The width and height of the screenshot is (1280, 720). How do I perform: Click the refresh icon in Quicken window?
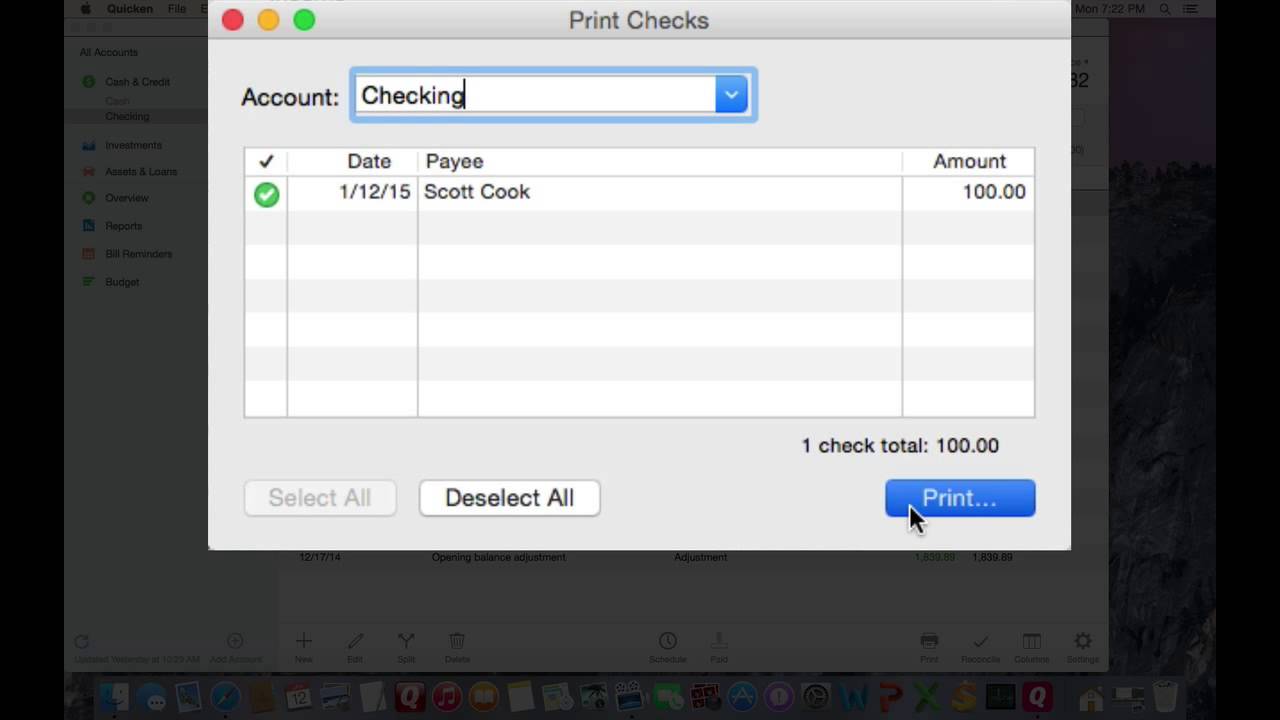point(82,641)
